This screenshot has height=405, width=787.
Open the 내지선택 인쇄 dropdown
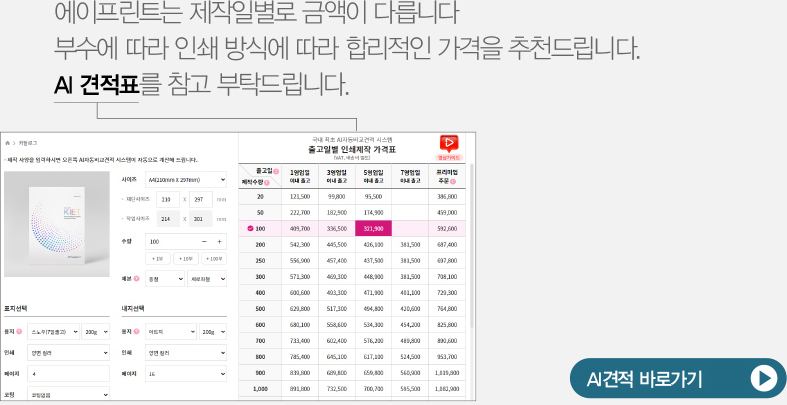click(186, 353)
